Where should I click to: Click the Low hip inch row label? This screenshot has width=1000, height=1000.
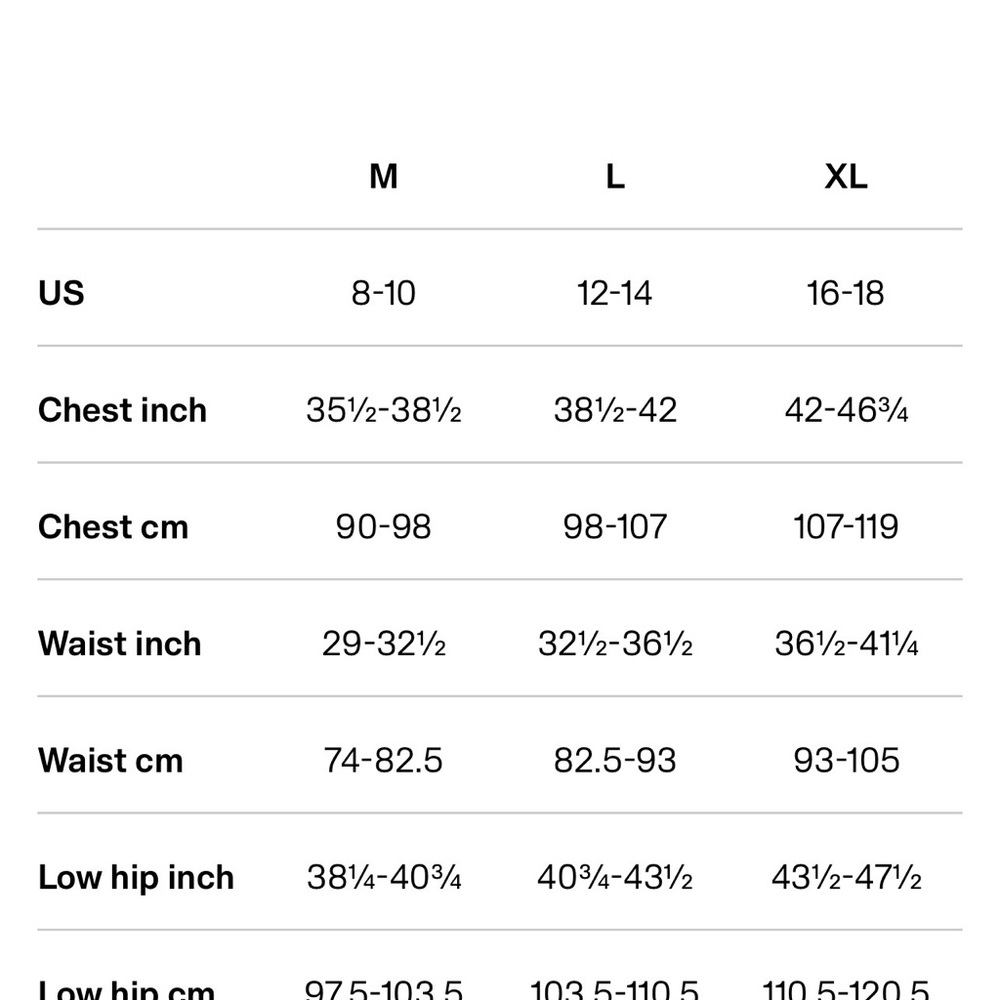(136, 877)
